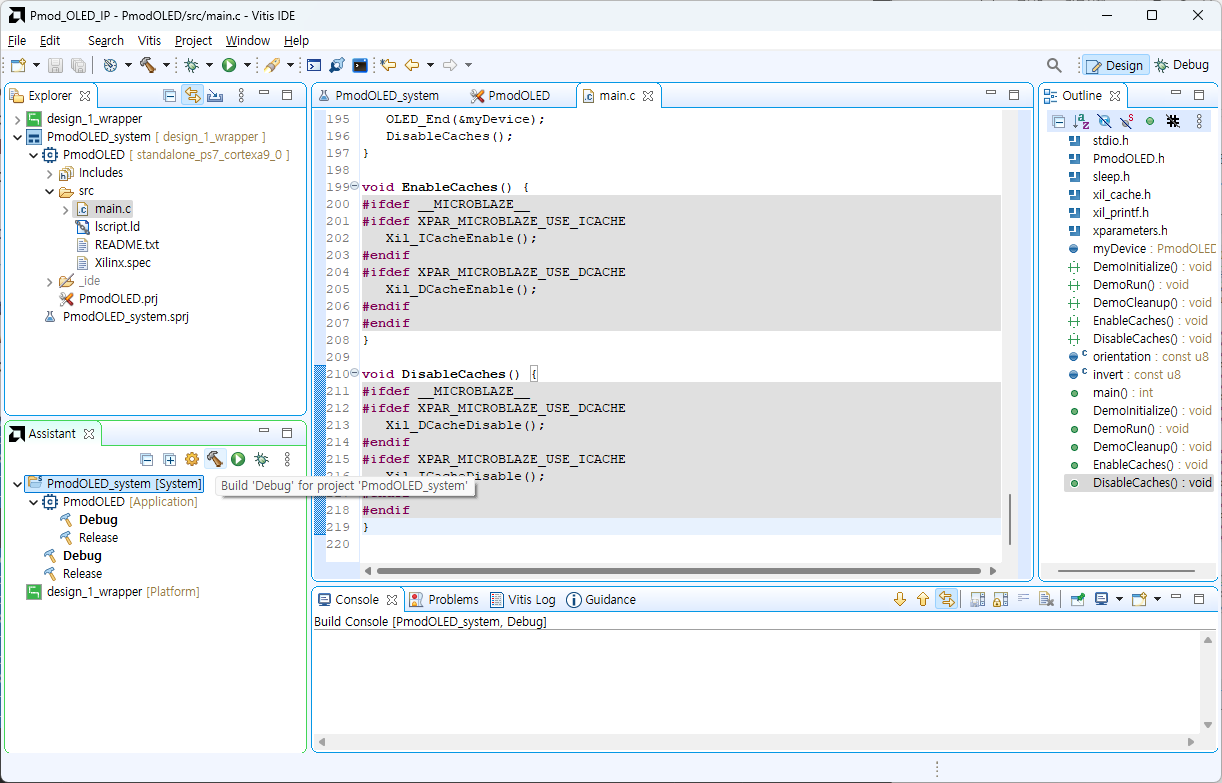Toggle Hide Static Members in Outline
Viewport: 1222px width, 783px height.
click(1127, 121)
